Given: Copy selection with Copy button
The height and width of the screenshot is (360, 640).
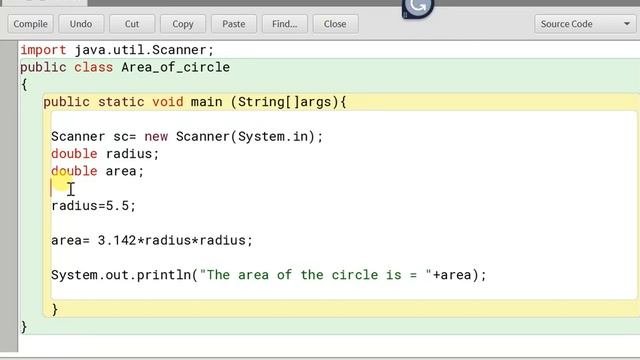Looking at the screenshot, I should tap(182, 24).
